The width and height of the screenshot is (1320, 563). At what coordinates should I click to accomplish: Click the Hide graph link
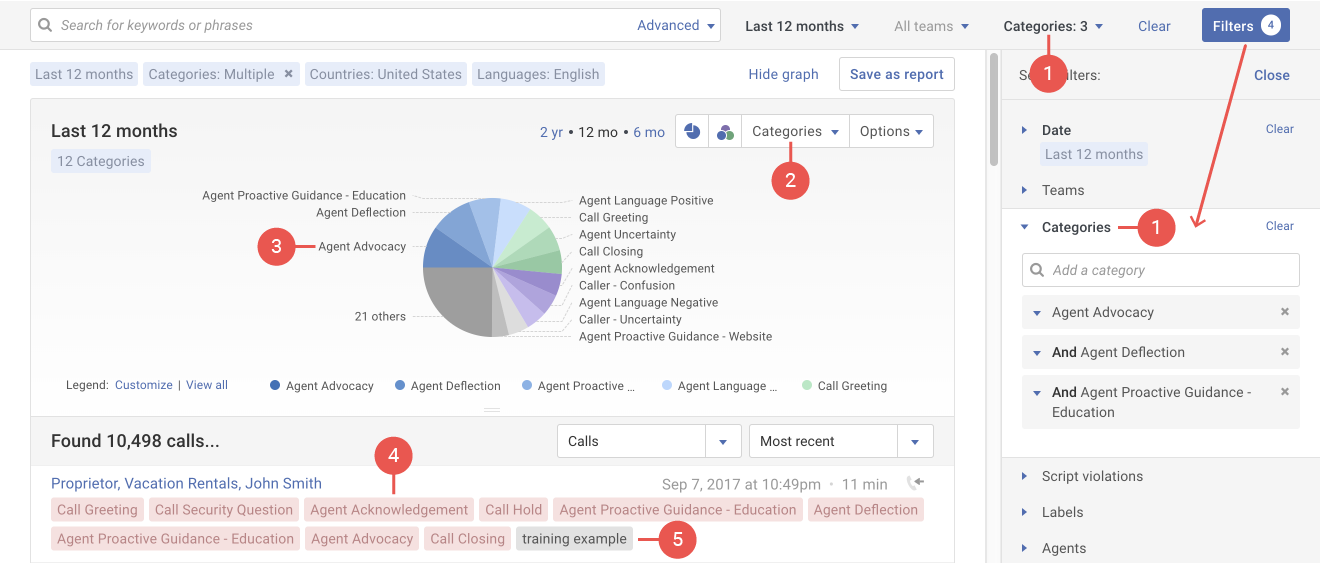pos(783,74)
